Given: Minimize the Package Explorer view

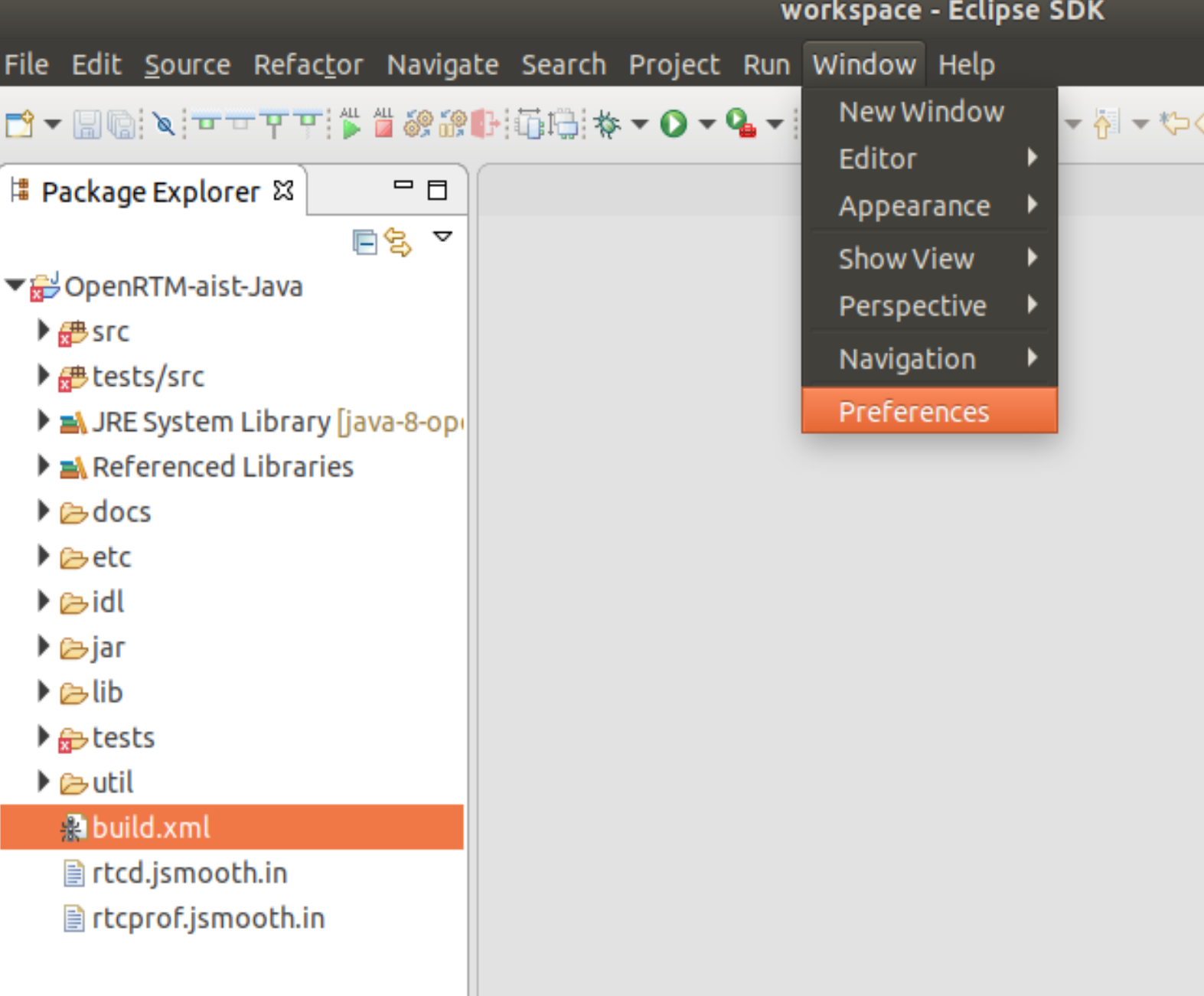Looking at the screenshot, I should pos(403,185).
